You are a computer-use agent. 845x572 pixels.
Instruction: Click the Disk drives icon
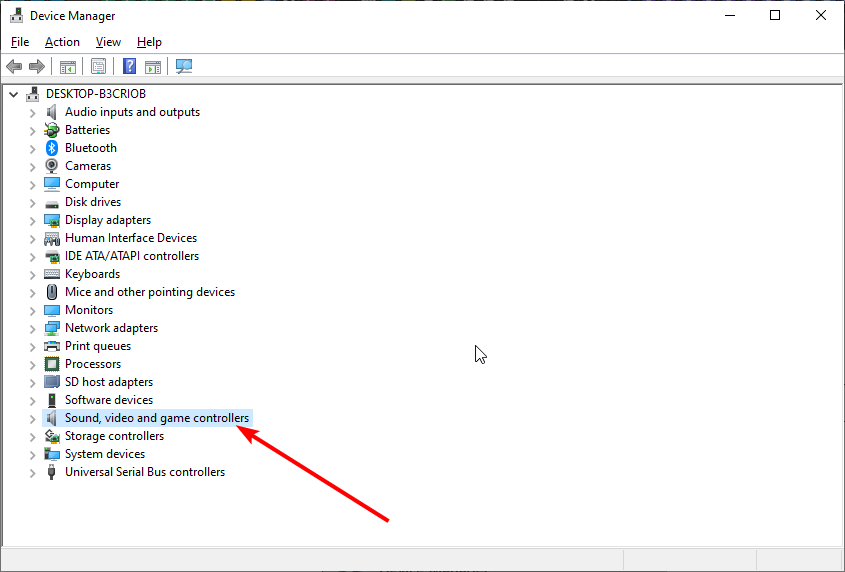click(x=52, y=203)
